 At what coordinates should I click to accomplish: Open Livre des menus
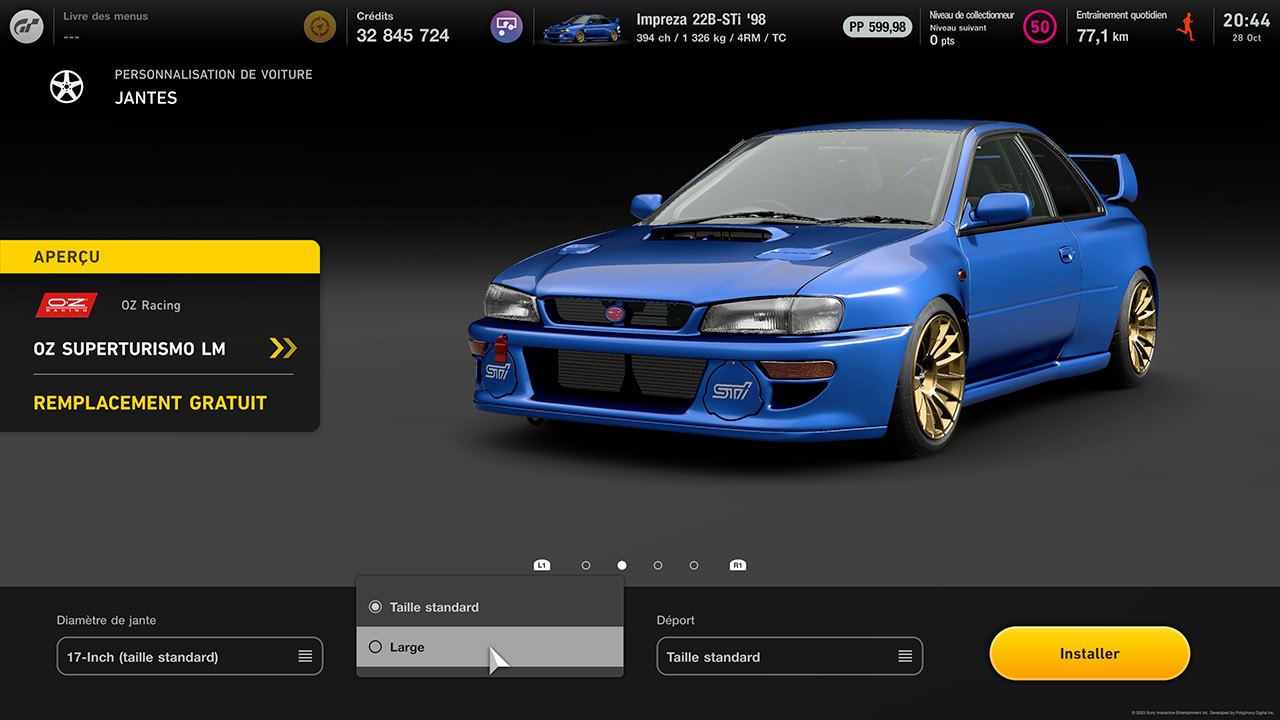pos(105,26)
